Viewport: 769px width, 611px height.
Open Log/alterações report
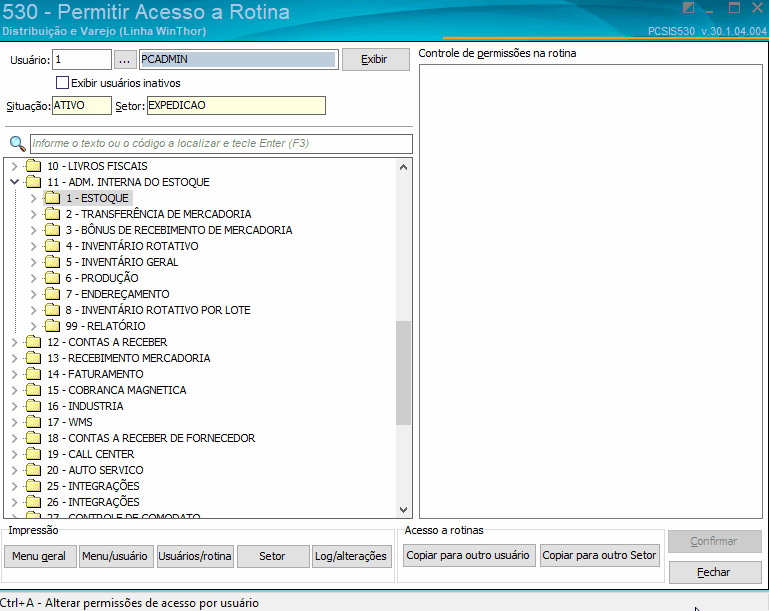pyautogui.click(x=351, y=556)
